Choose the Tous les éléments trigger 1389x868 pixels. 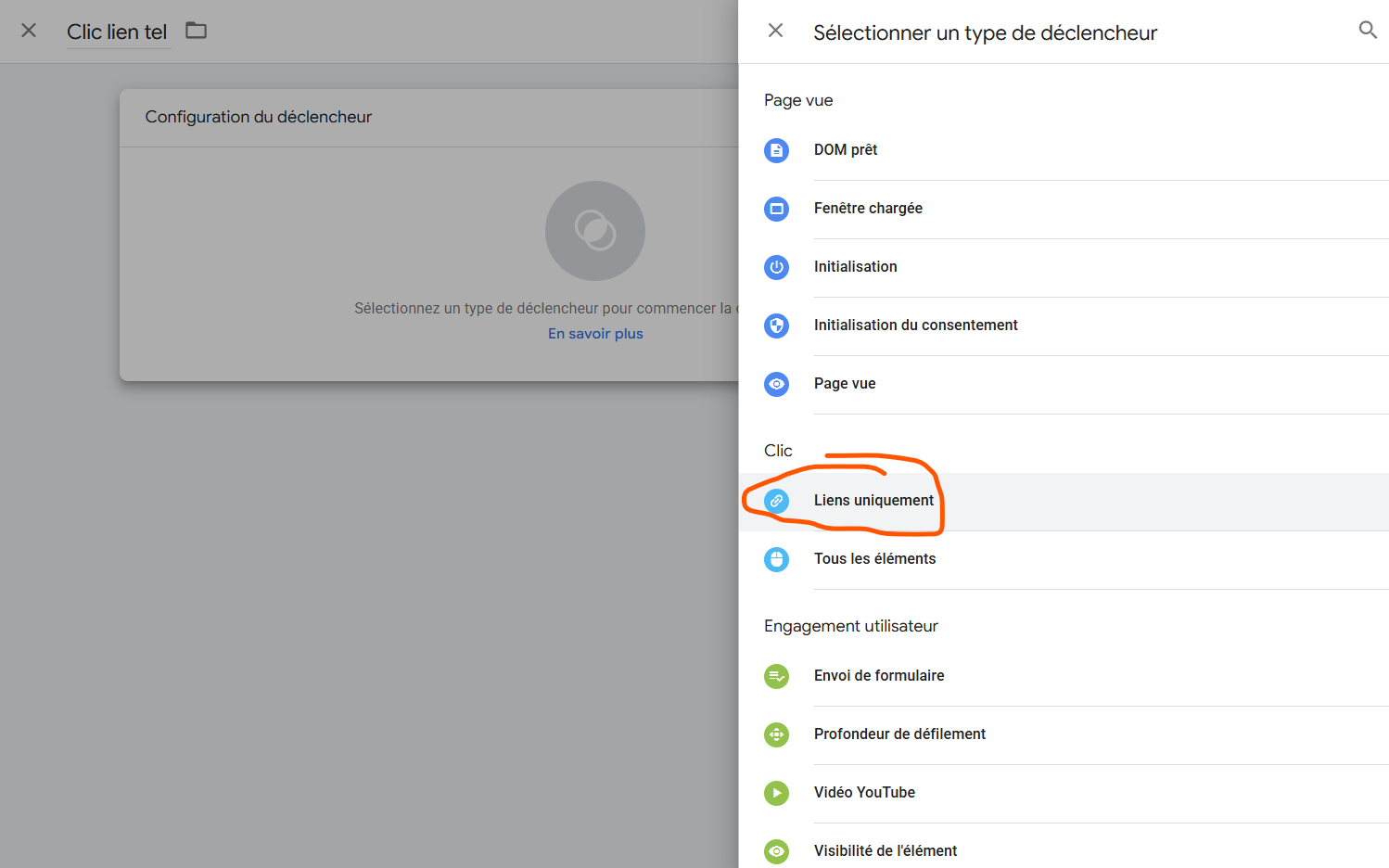(874, 559)
